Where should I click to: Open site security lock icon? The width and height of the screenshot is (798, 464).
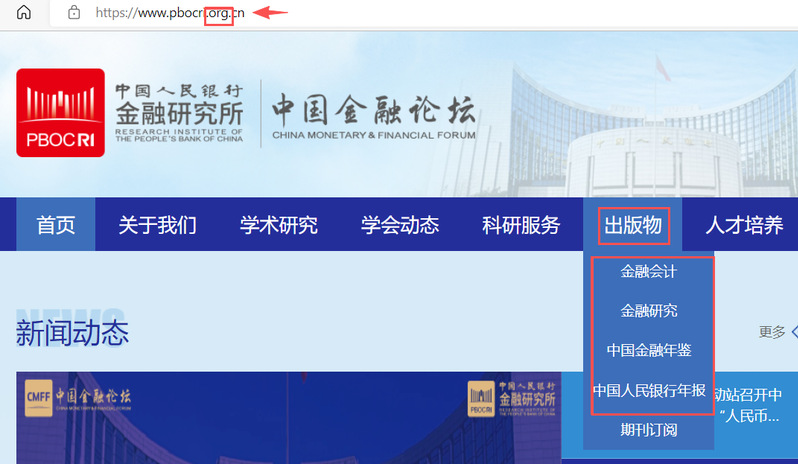pos(72,13)
